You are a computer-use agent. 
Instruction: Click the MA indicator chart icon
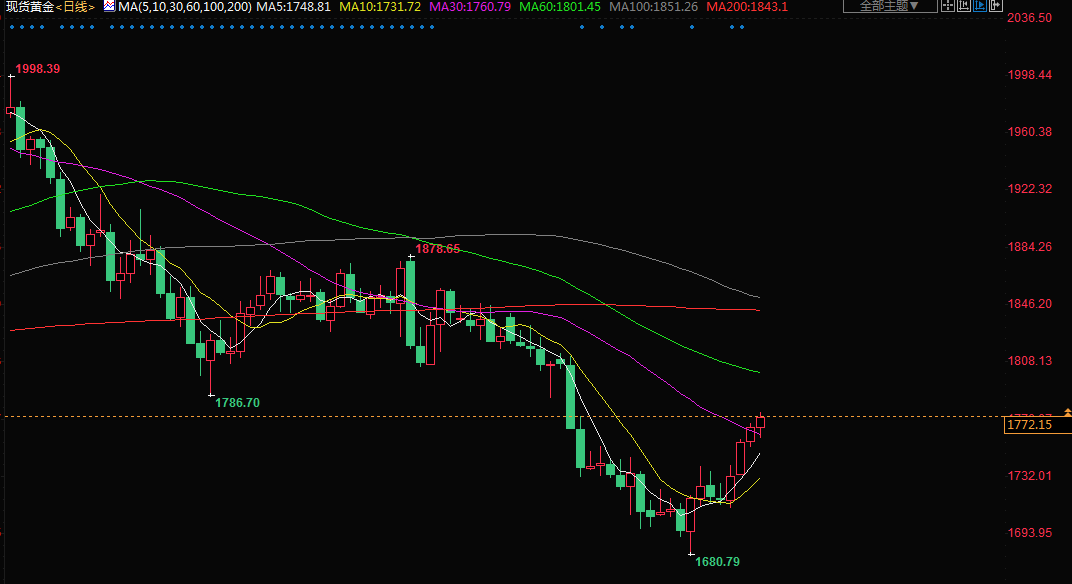pos(109,6)
